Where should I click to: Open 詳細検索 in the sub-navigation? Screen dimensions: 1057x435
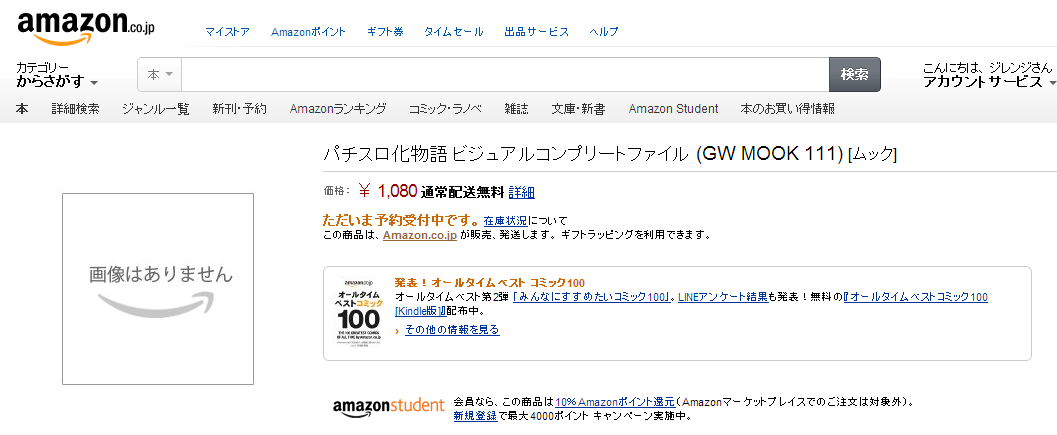pyautogui.click(x=75, y=109)
